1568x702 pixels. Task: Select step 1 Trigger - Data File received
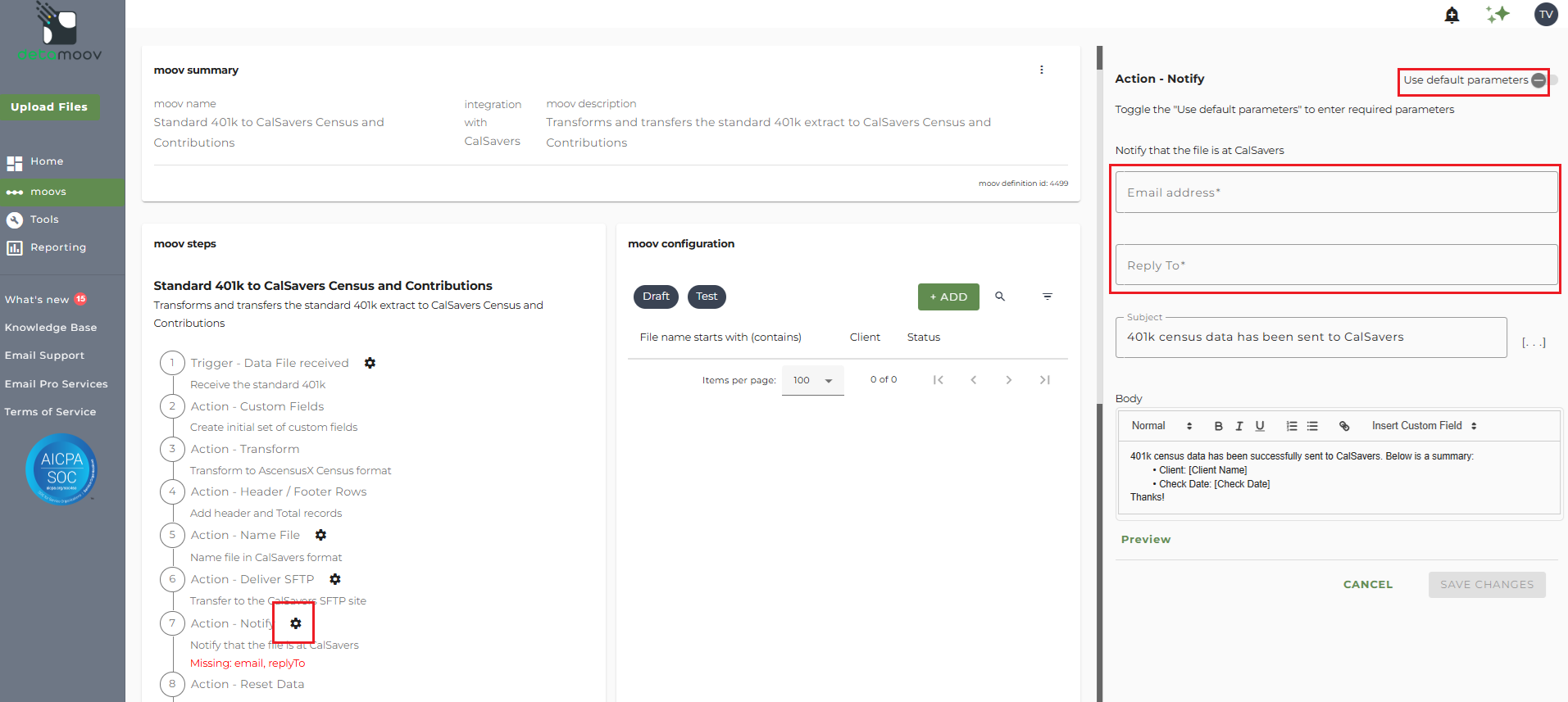pyautogui.click(x=270, y=363)
